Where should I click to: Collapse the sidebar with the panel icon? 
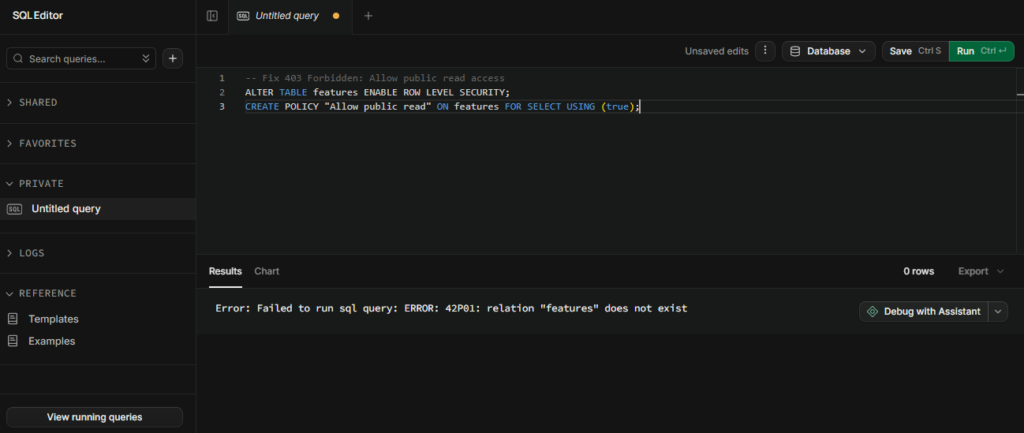212,16
